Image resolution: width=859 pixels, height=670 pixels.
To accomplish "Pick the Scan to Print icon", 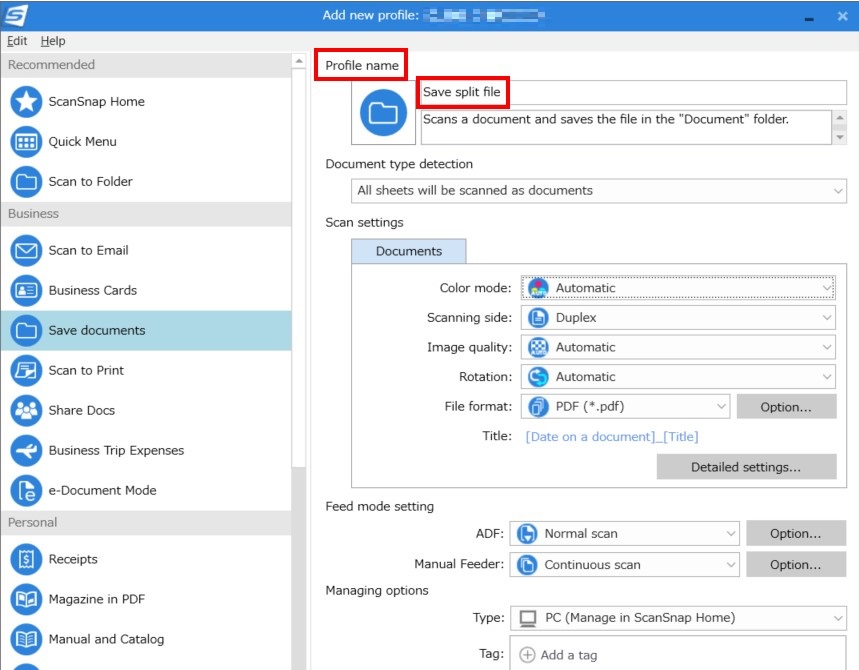I will (26, 370).
